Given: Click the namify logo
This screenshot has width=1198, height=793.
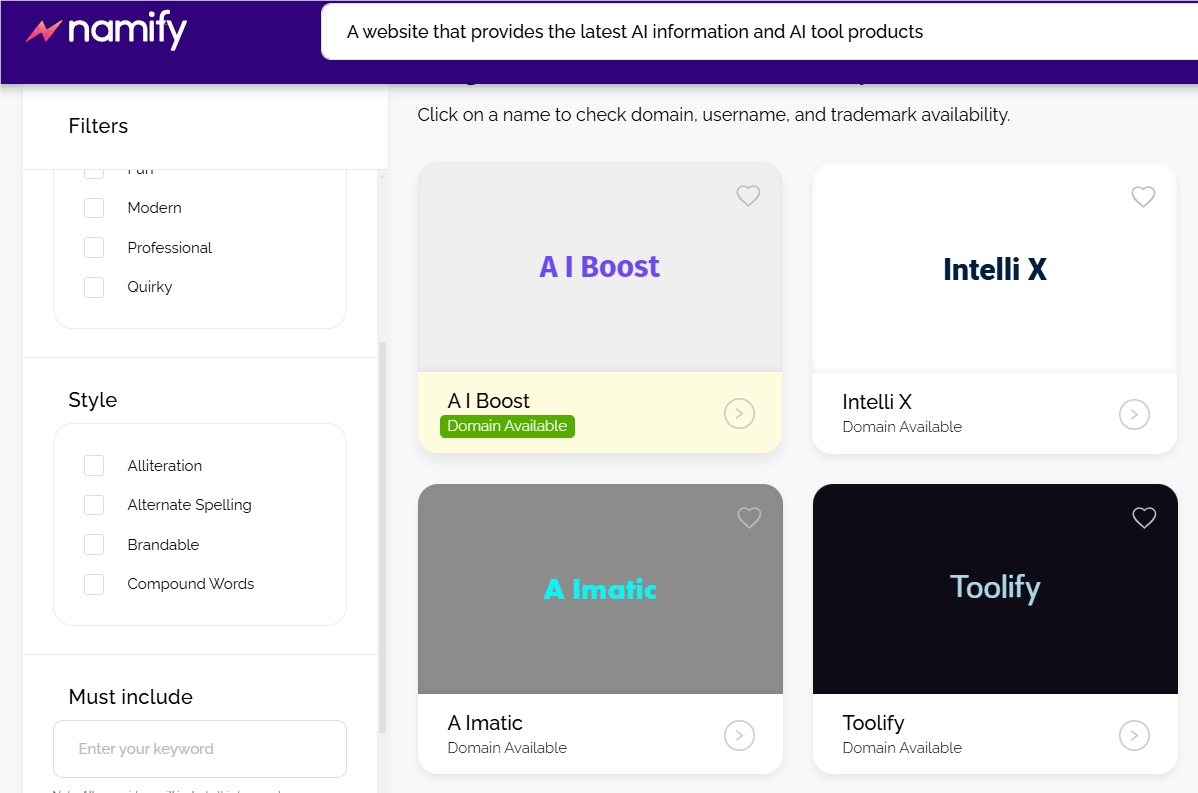Looking at the screenshot, I should pos(106,32).
